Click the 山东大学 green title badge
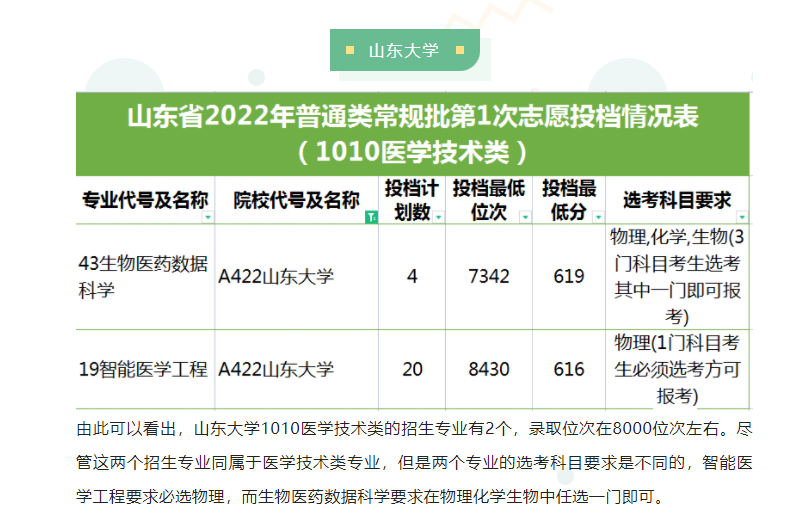 click(405, 50)
